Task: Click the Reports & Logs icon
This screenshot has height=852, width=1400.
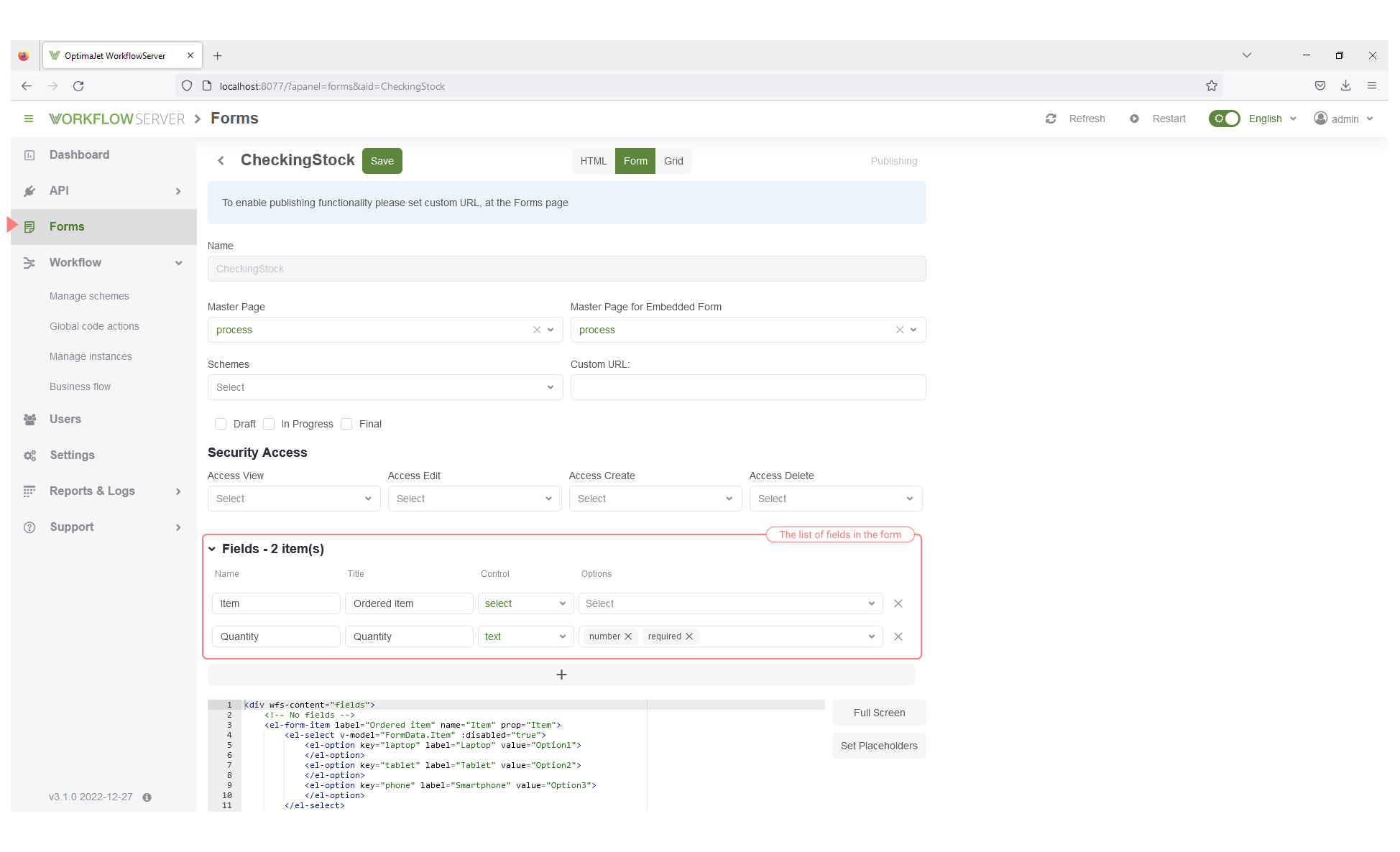Action: point(29,491)
